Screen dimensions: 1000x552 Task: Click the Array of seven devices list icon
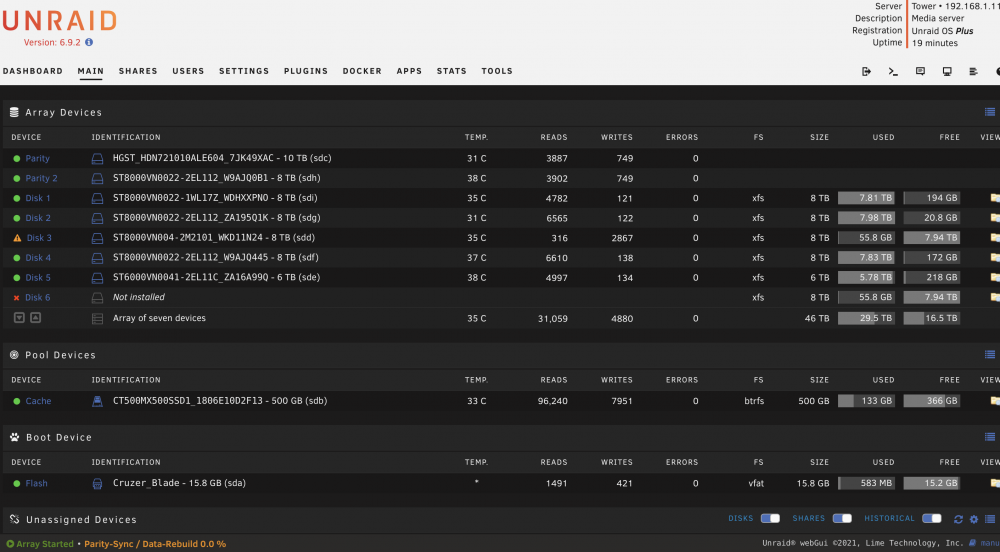97,319
